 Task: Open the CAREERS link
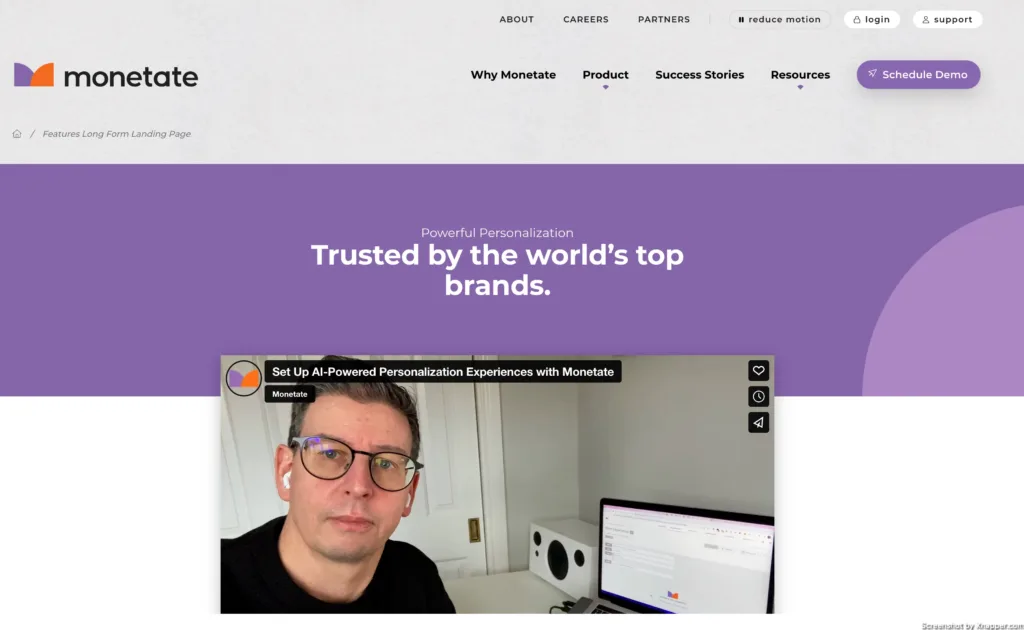click(x=586, y=20)
